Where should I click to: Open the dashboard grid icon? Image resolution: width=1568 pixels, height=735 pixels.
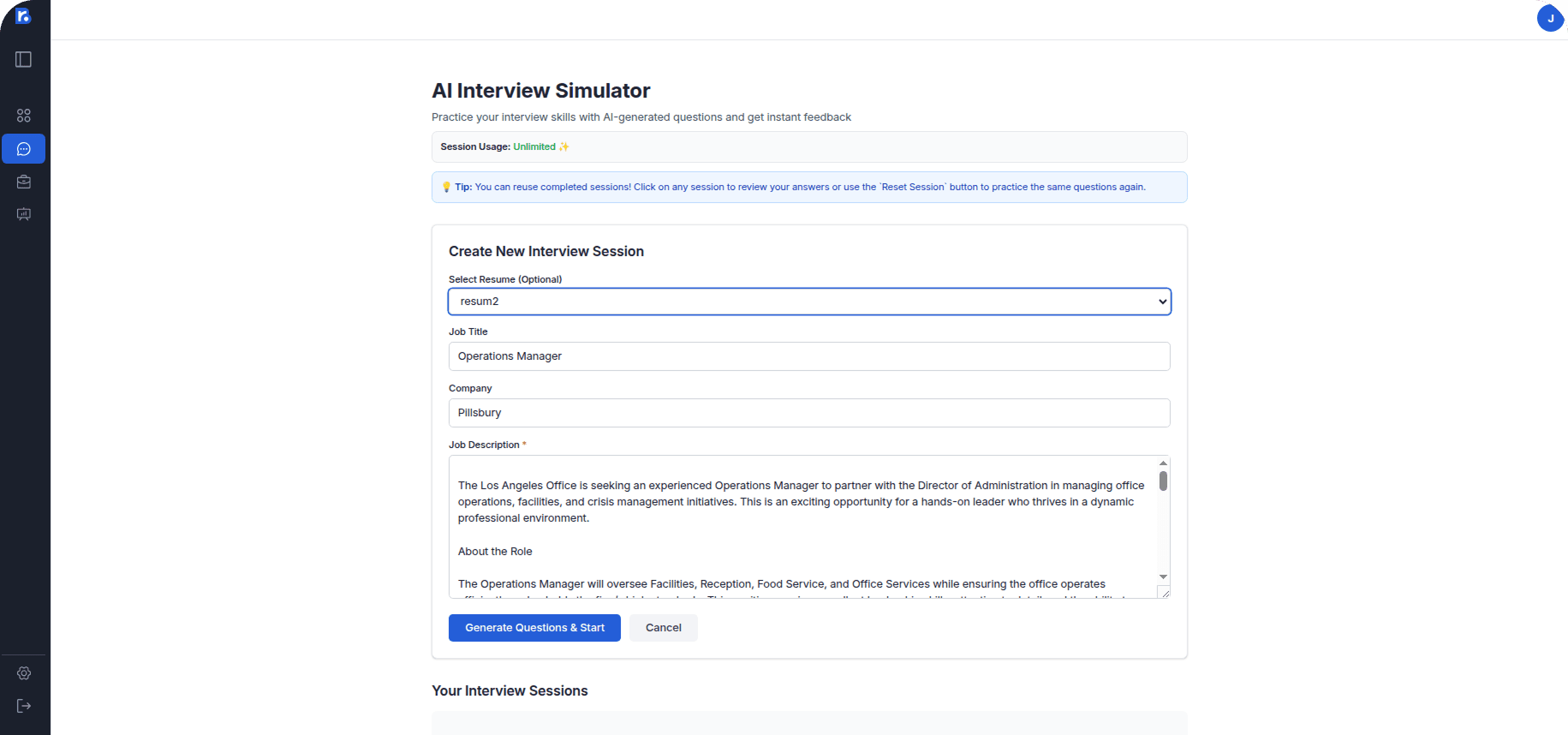(23, 115)
